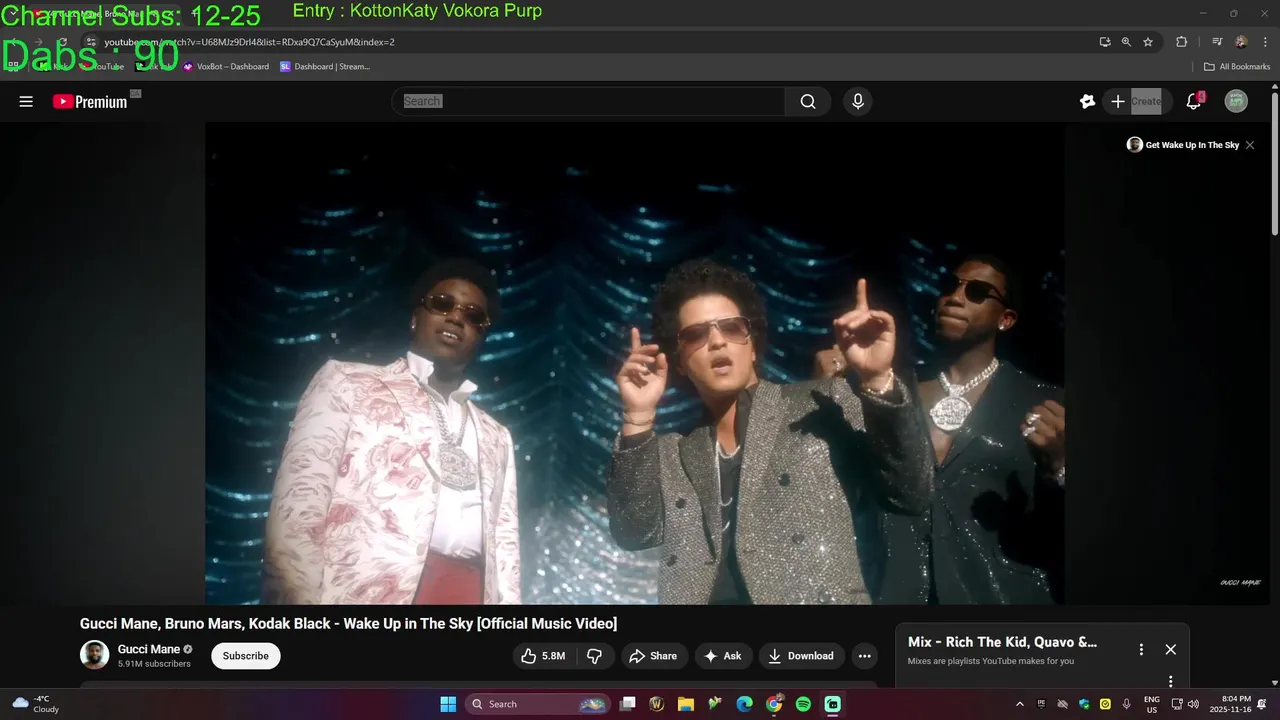Open Spotify from taskbar

pos(803,704)
